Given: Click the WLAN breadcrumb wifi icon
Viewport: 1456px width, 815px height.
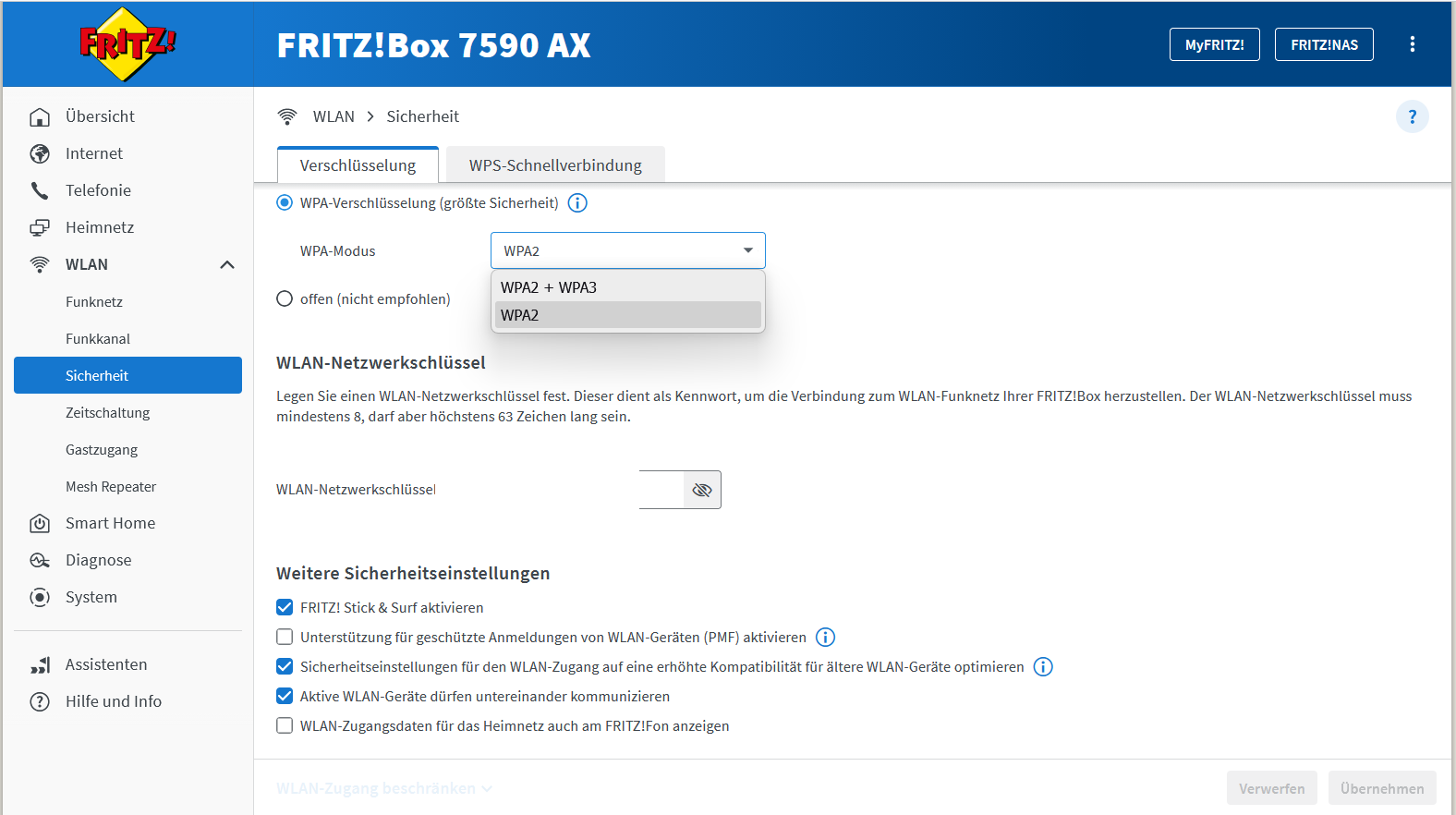Looking at the screenshot, I should pos(287,116).
